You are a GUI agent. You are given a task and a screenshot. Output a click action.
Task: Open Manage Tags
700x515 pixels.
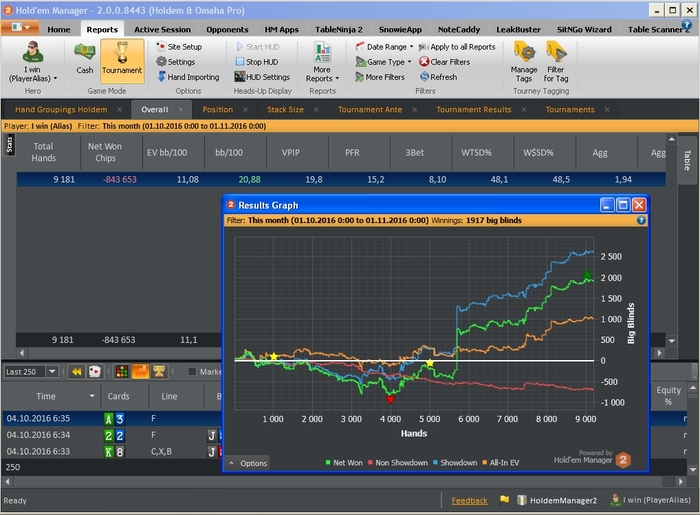[x=524, y=61]
